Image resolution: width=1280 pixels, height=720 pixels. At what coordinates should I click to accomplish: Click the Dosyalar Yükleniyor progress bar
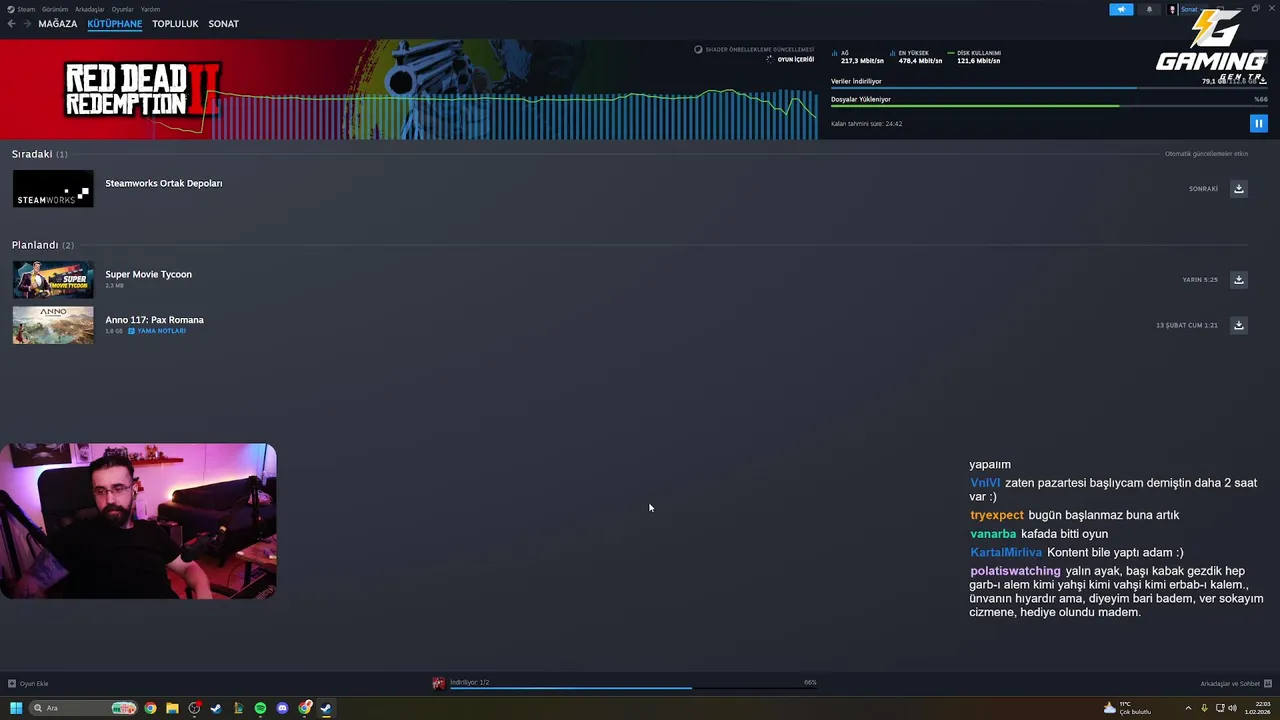click(1049, 106)
